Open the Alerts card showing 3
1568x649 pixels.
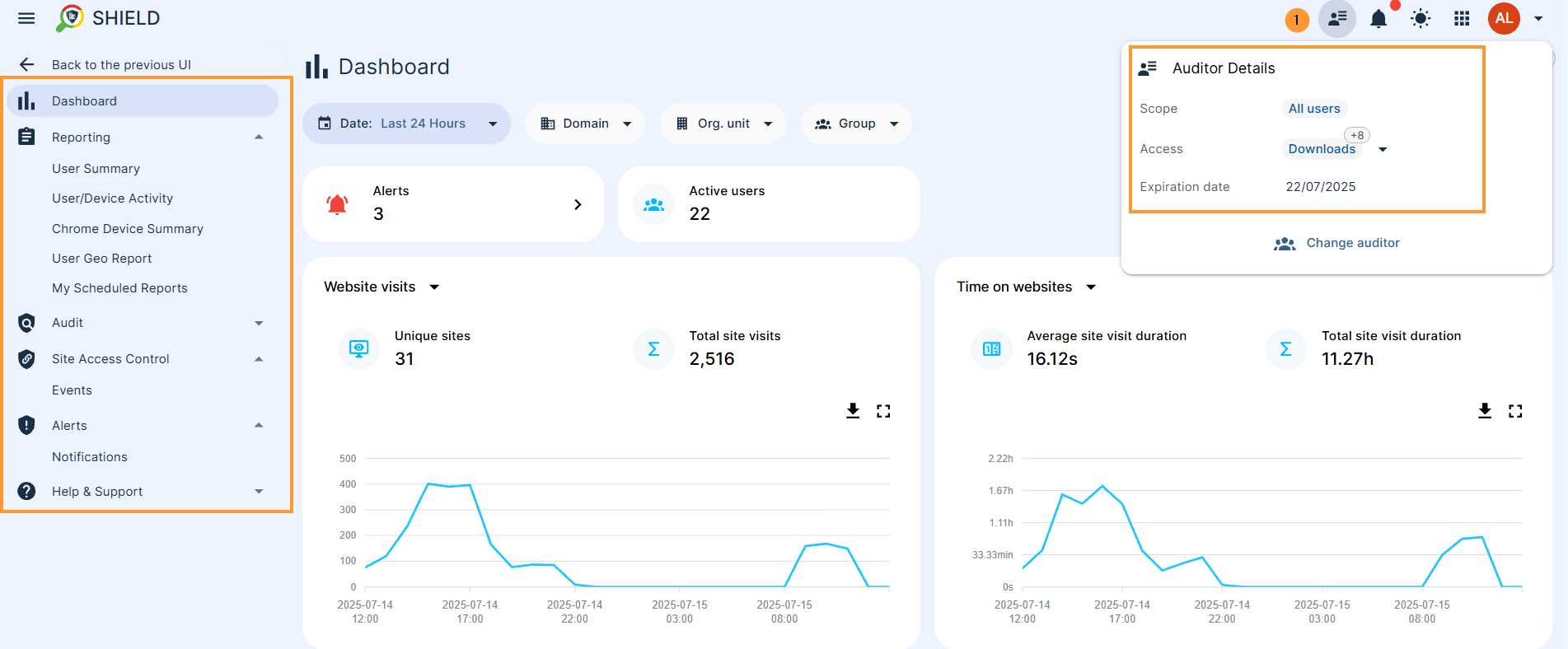(x=453, y=204)
